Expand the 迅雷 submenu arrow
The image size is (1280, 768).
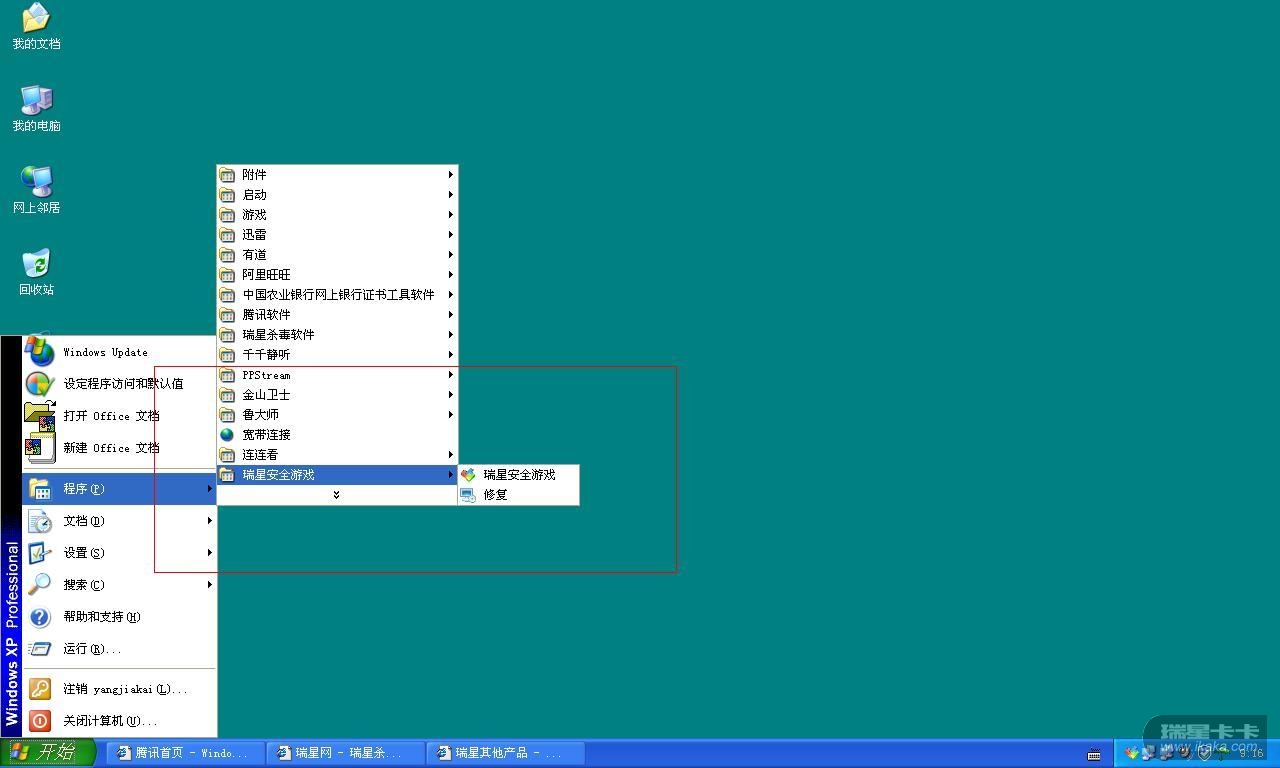pos(451,235)
